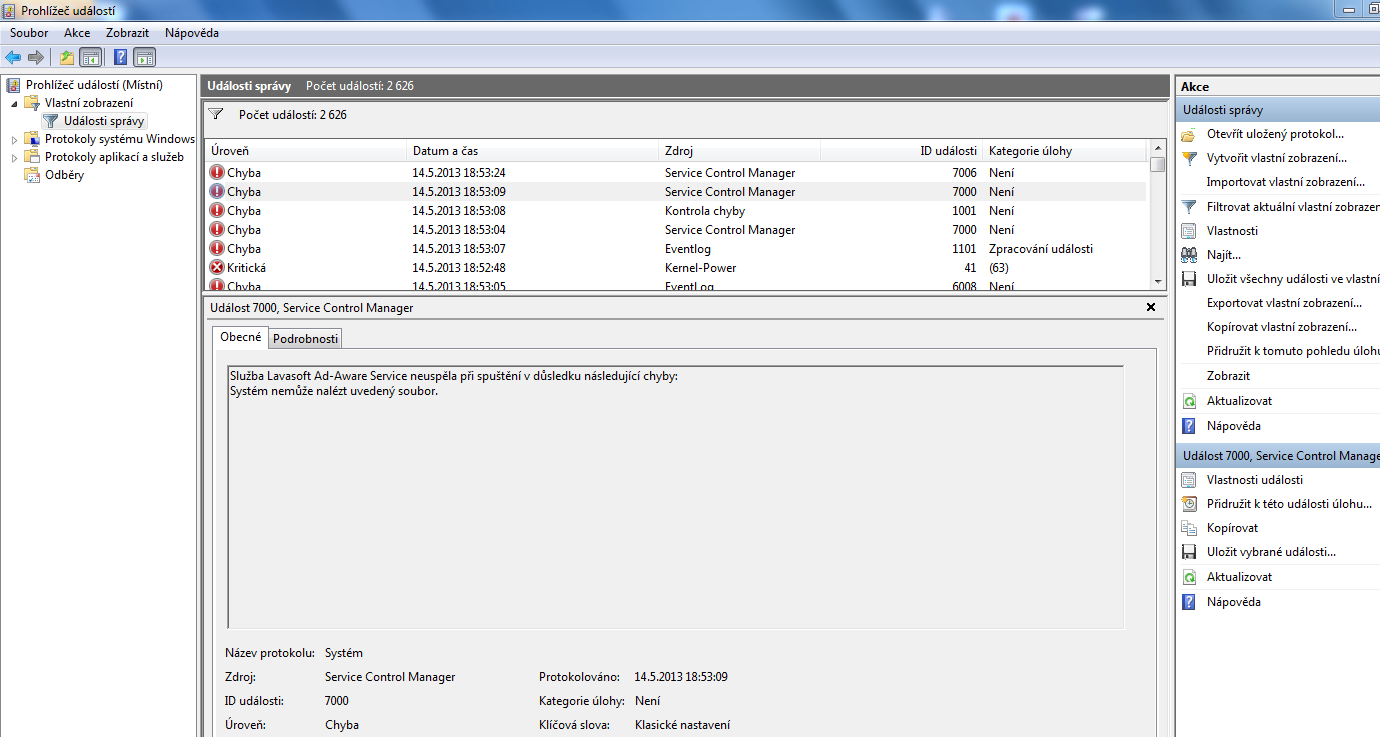Click Přidružit k tomuto pohledu úlohu action
The image size is (1380, 737).
click(1293, 351)
